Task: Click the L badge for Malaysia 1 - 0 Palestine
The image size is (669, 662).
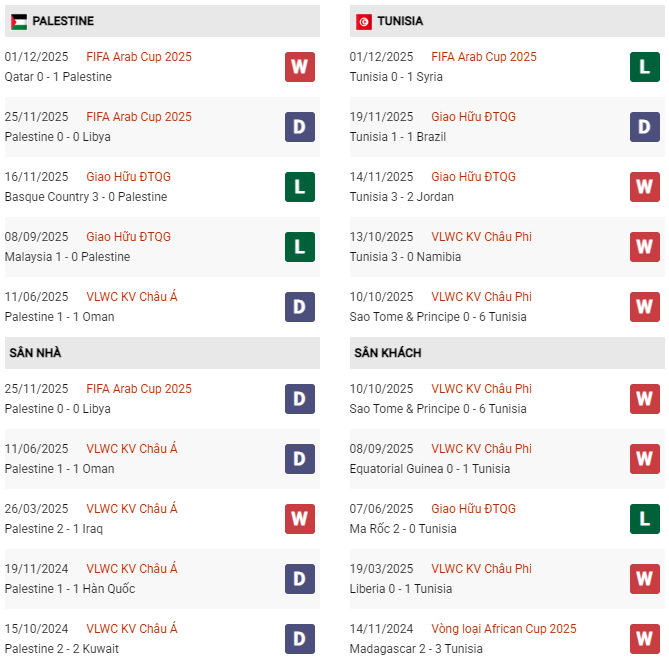Action: [x=299, y=247]
